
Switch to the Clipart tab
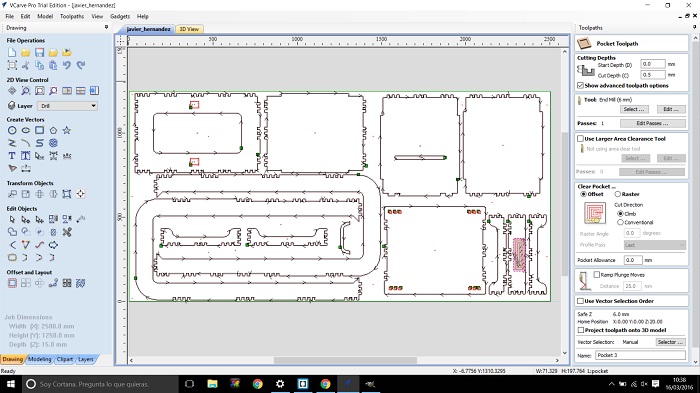coord(65,359)
